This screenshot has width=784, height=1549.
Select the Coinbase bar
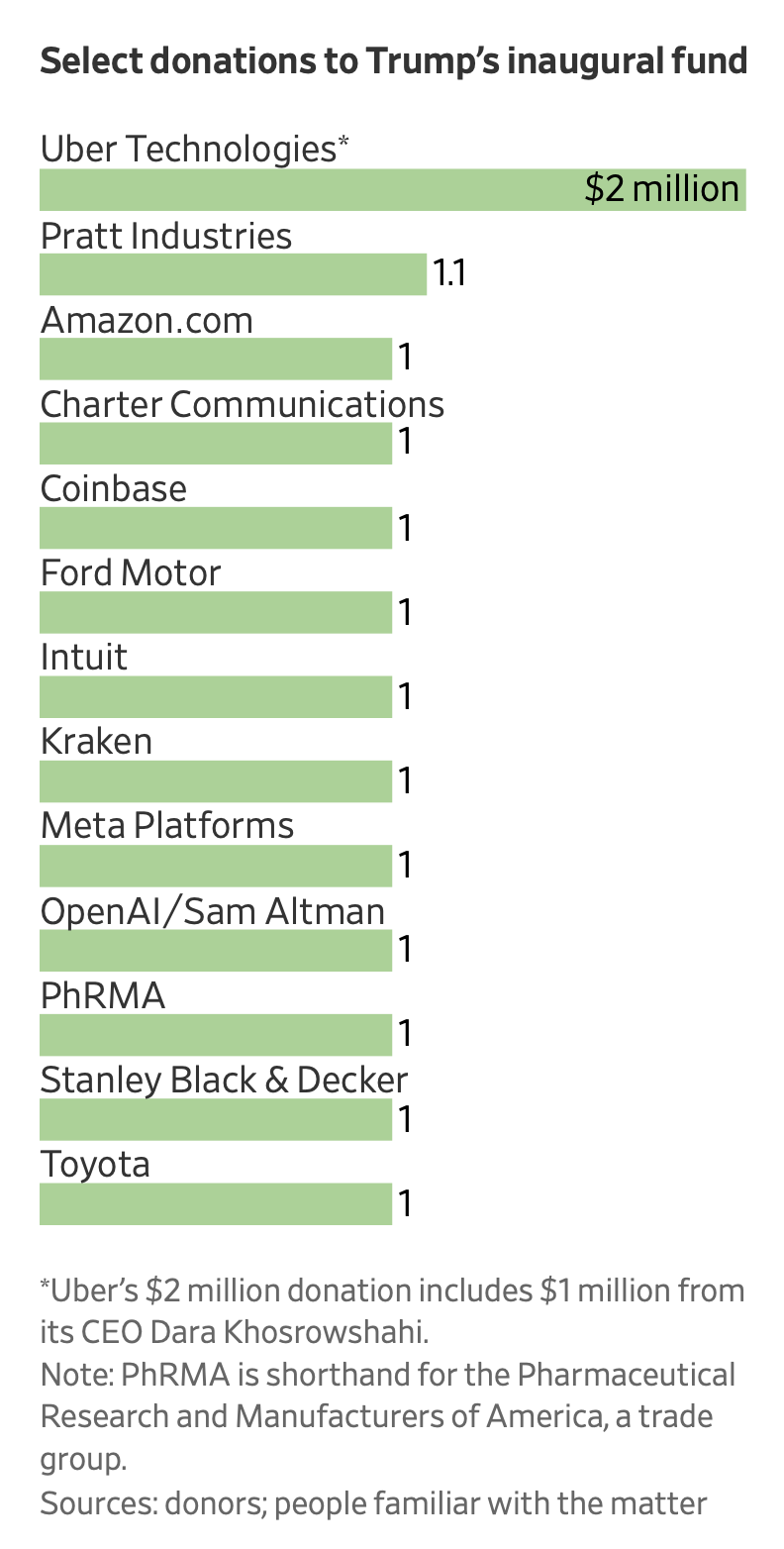click(216, 528)
